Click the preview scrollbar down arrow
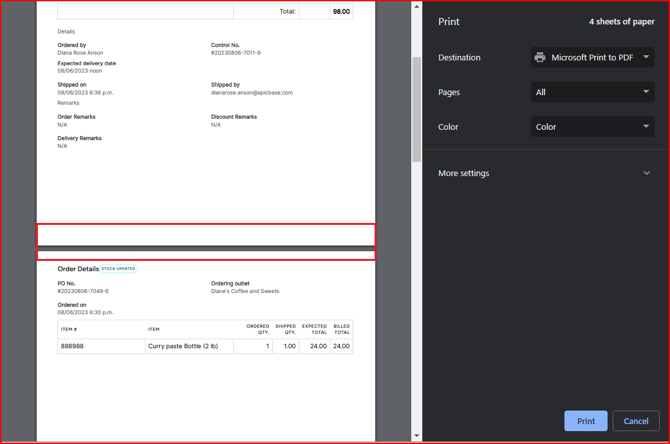Image resolution: width=670 pixels, height=444 pixels. (417, 435)
